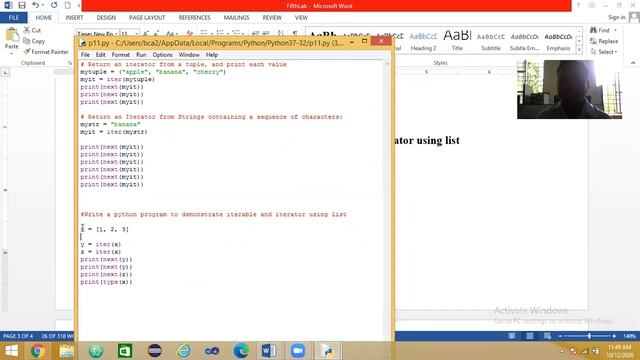This screenshot has height=360, width=640.
Task: Click the Redo/Repeat icon in Word's toolbar
Action: tap(54, 5)
